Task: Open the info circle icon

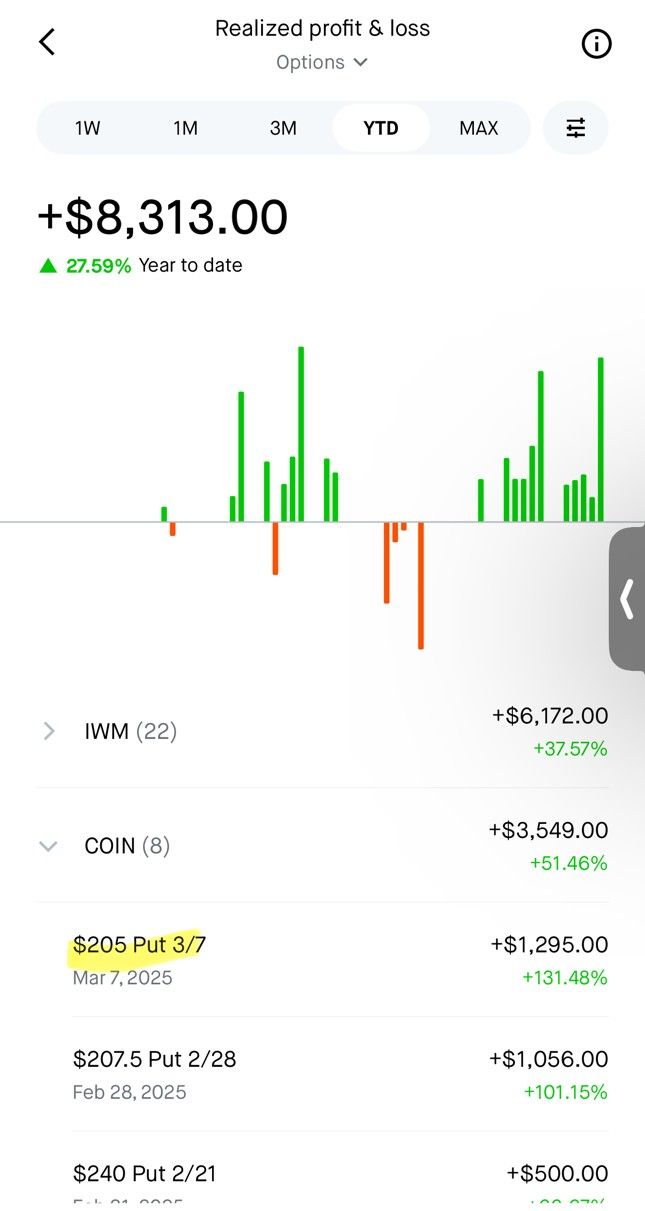Action: (x=596, y=44)
